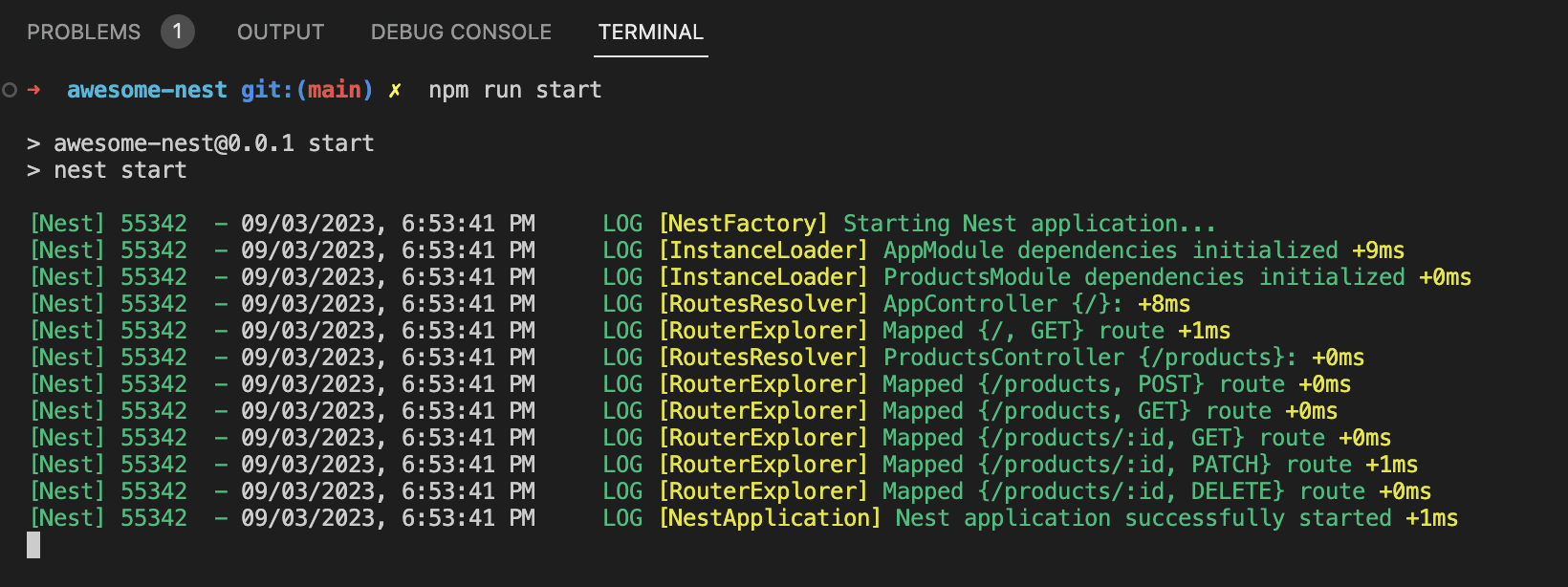This screenshot has height=587, width=1568.
Task: Switch to the PROBLEMS tab
Action: click(x=83, y=33)
